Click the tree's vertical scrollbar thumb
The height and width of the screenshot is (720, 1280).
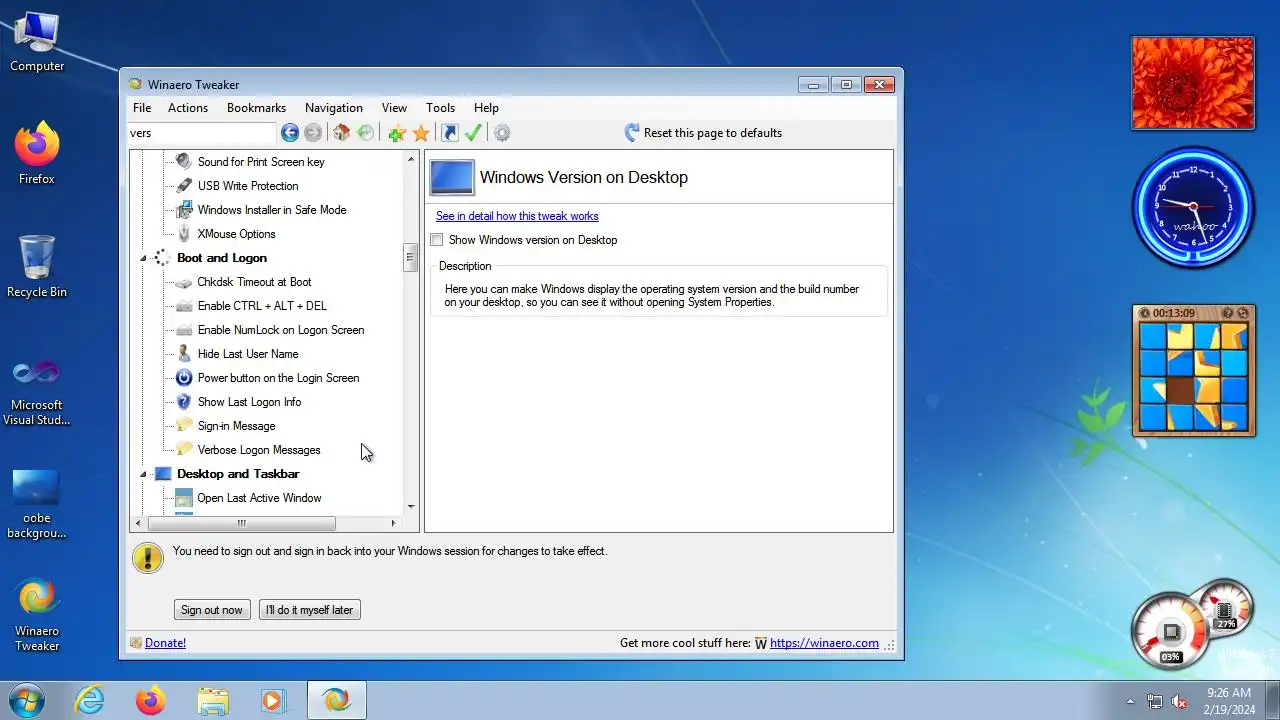point(410,258)
